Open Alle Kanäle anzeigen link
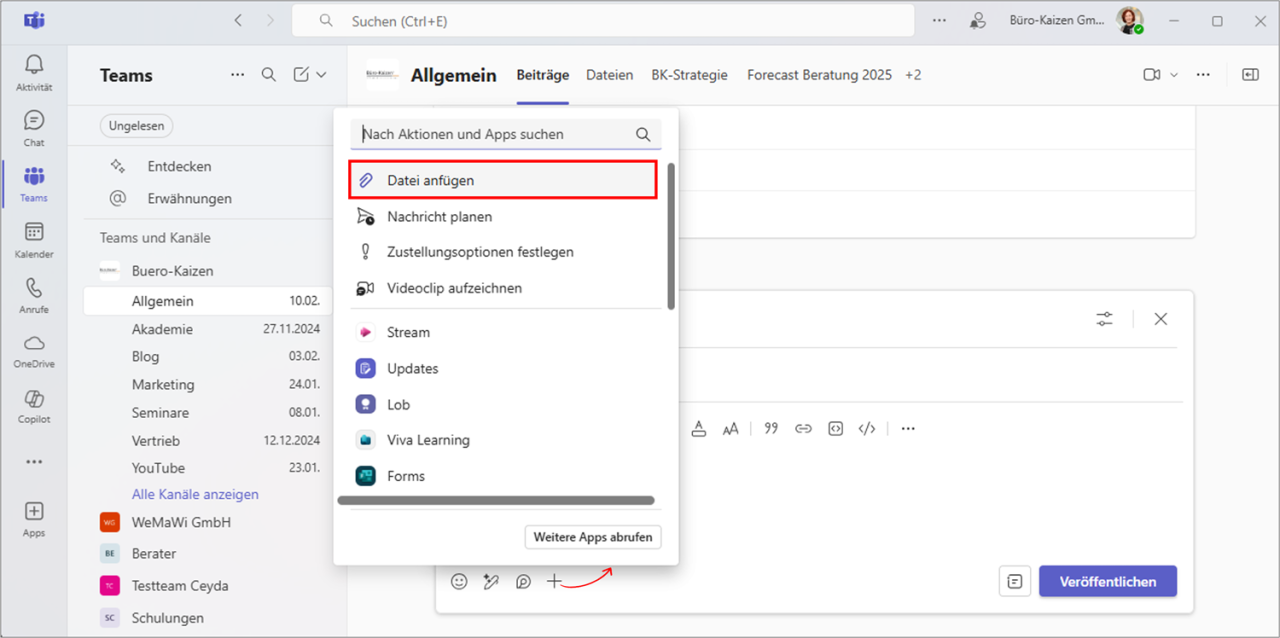Image resolution: width=1280 pixels, height=638 pixels. pyautogui.click(x=195, y=494)
